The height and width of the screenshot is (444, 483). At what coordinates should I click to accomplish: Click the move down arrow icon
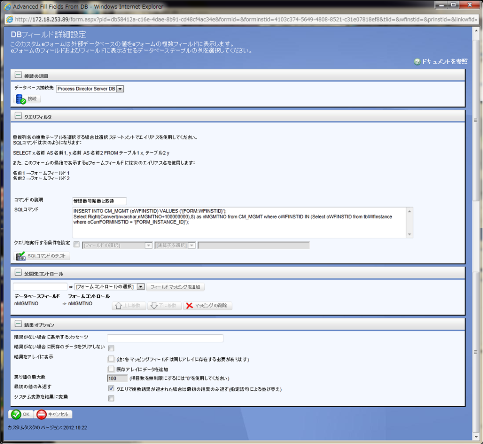pos(154,306)
